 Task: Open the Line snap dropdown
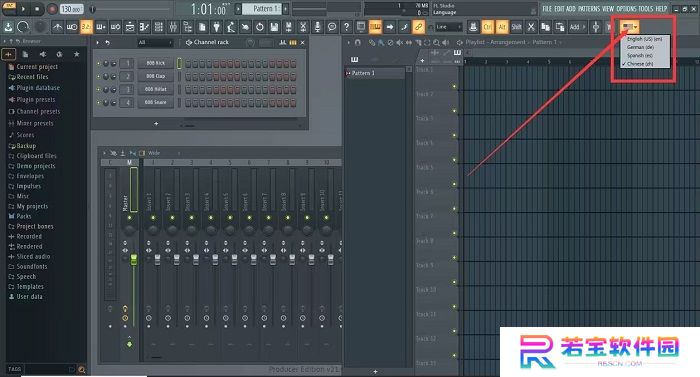click(448, 27)
